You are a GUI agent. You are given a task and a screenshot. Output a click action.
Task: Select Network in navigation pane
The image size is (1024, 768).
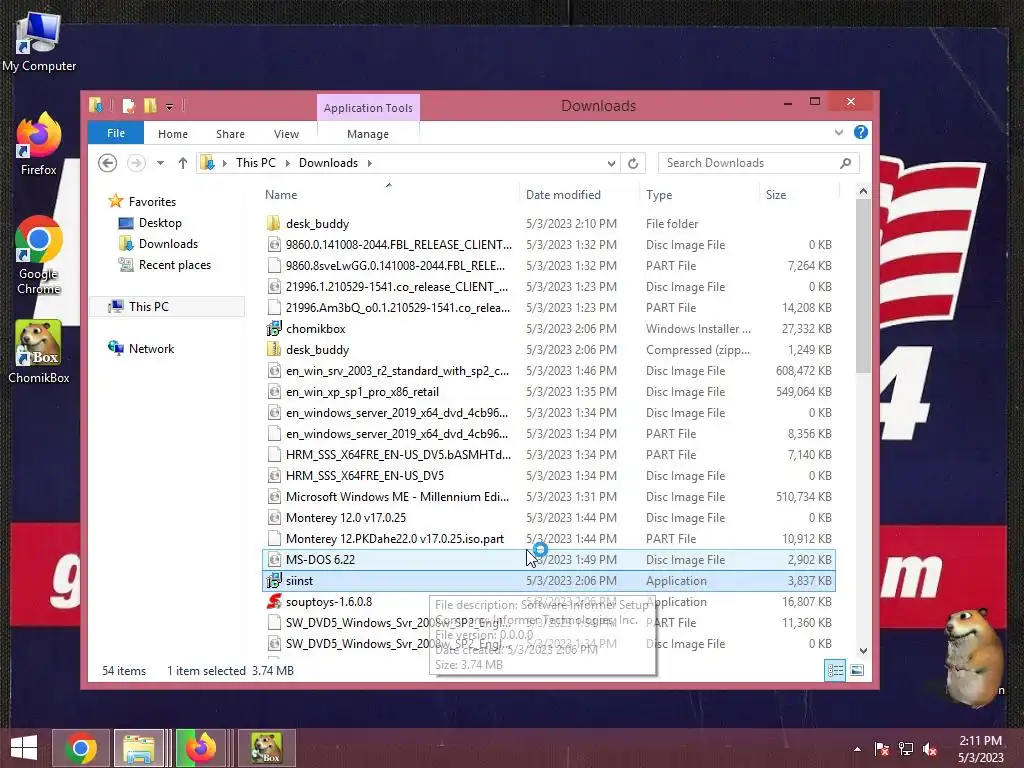(x=151, y=349)
